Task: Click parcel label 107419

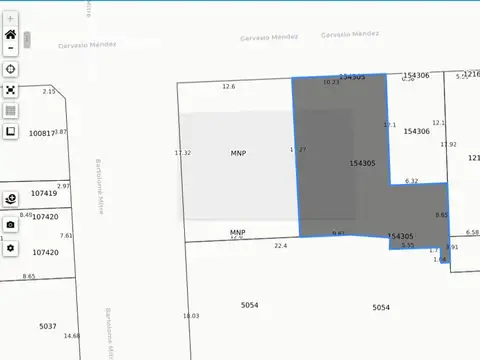Action: pyautogui.click(x=44, y=193)
